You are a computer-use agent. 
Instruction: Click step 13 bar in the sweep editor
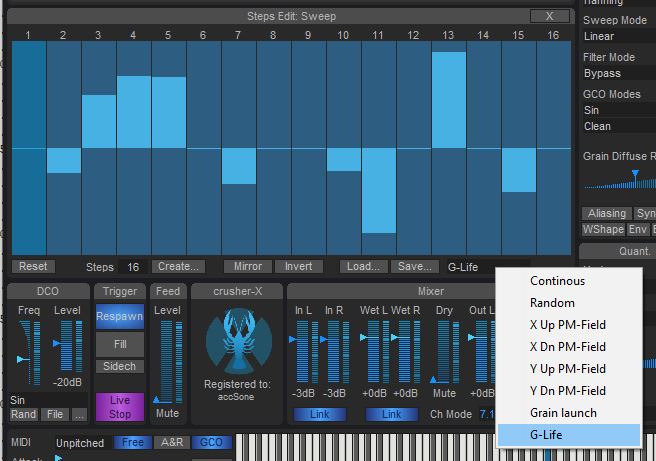pyautogui.click(x=448, y=100)
